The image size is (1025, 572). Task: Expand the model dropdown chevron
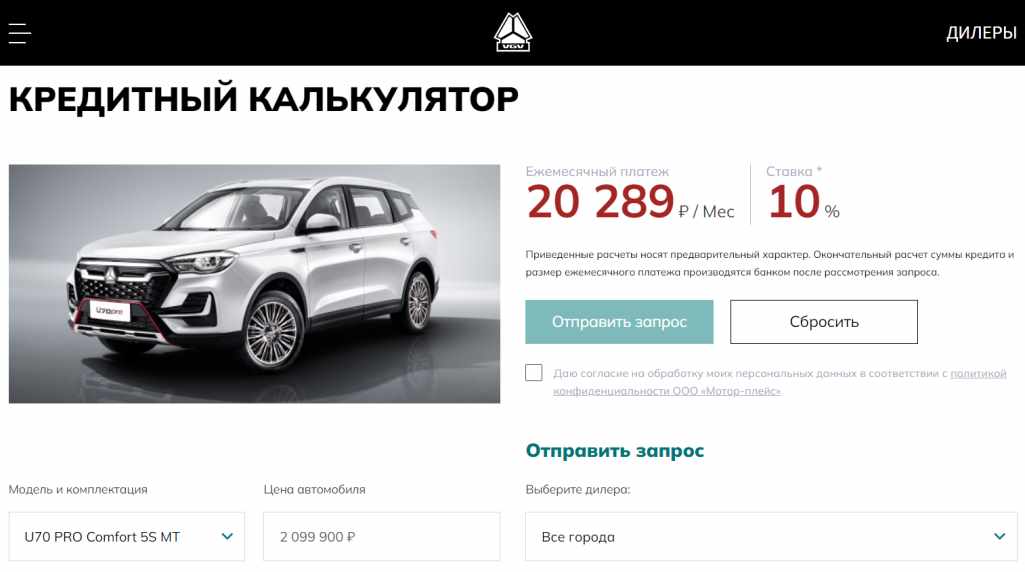pyautogui.click(x=227, y=537)
